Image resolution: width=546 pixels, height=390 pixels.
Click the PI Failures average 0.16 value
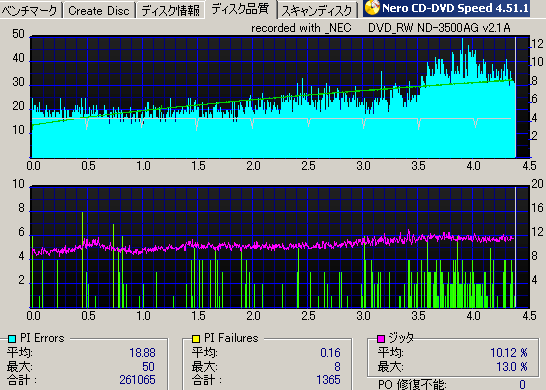coord(330,353)
